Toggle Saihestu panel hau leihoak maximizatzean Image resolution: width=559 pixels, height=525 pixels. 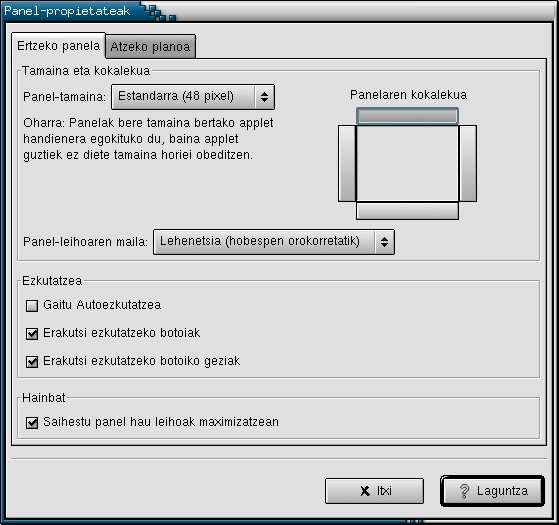click(32, 423)
